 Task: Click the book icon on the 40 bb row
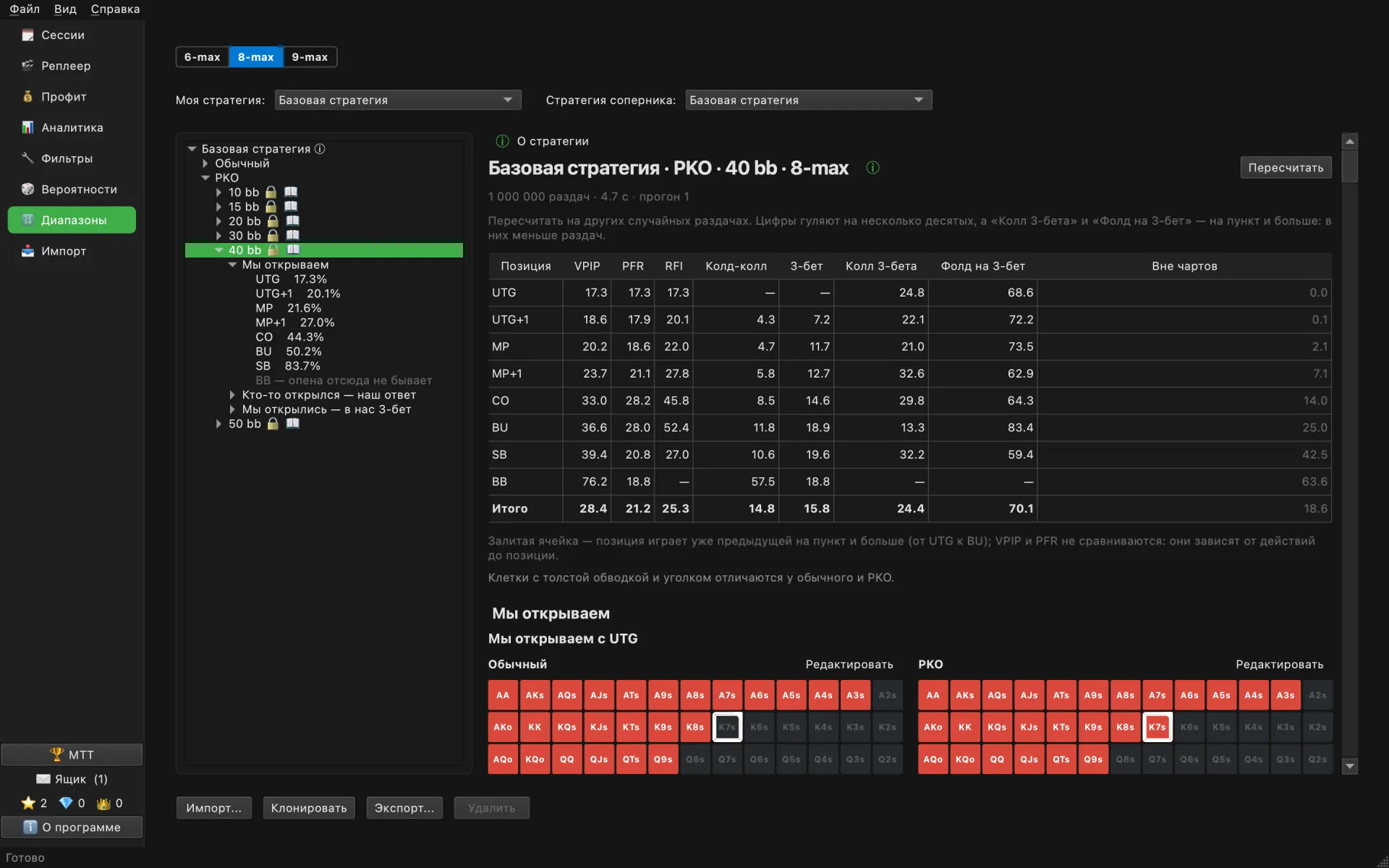click(293, 250)
